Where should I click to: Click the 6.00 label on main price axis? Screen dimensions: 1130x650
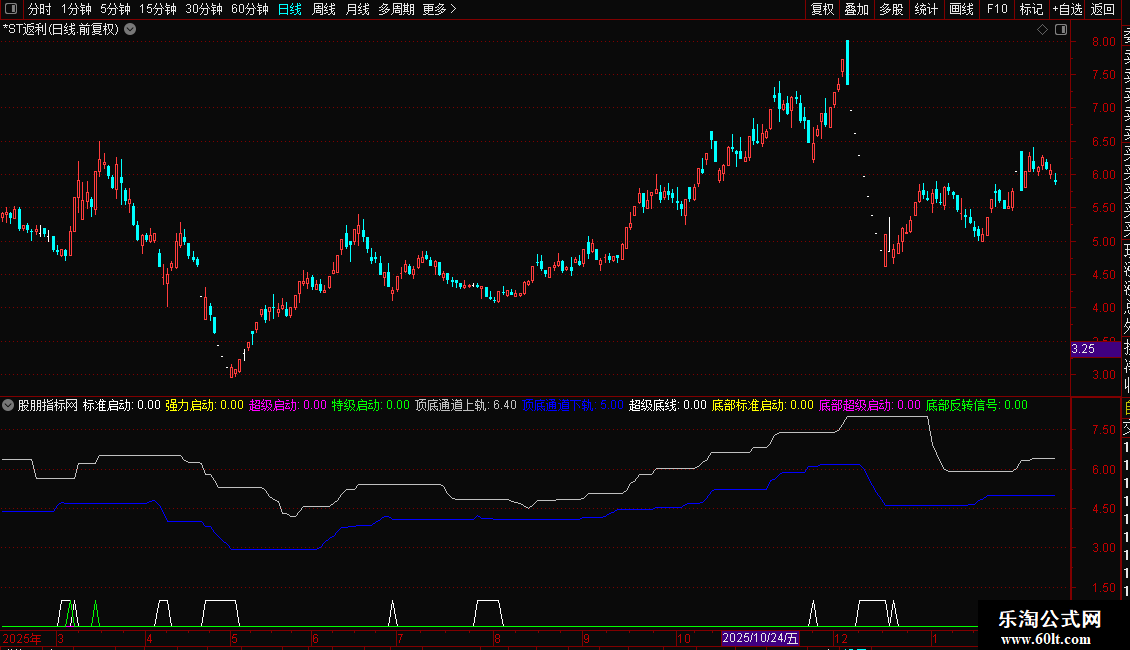(x=1103, y=174)
